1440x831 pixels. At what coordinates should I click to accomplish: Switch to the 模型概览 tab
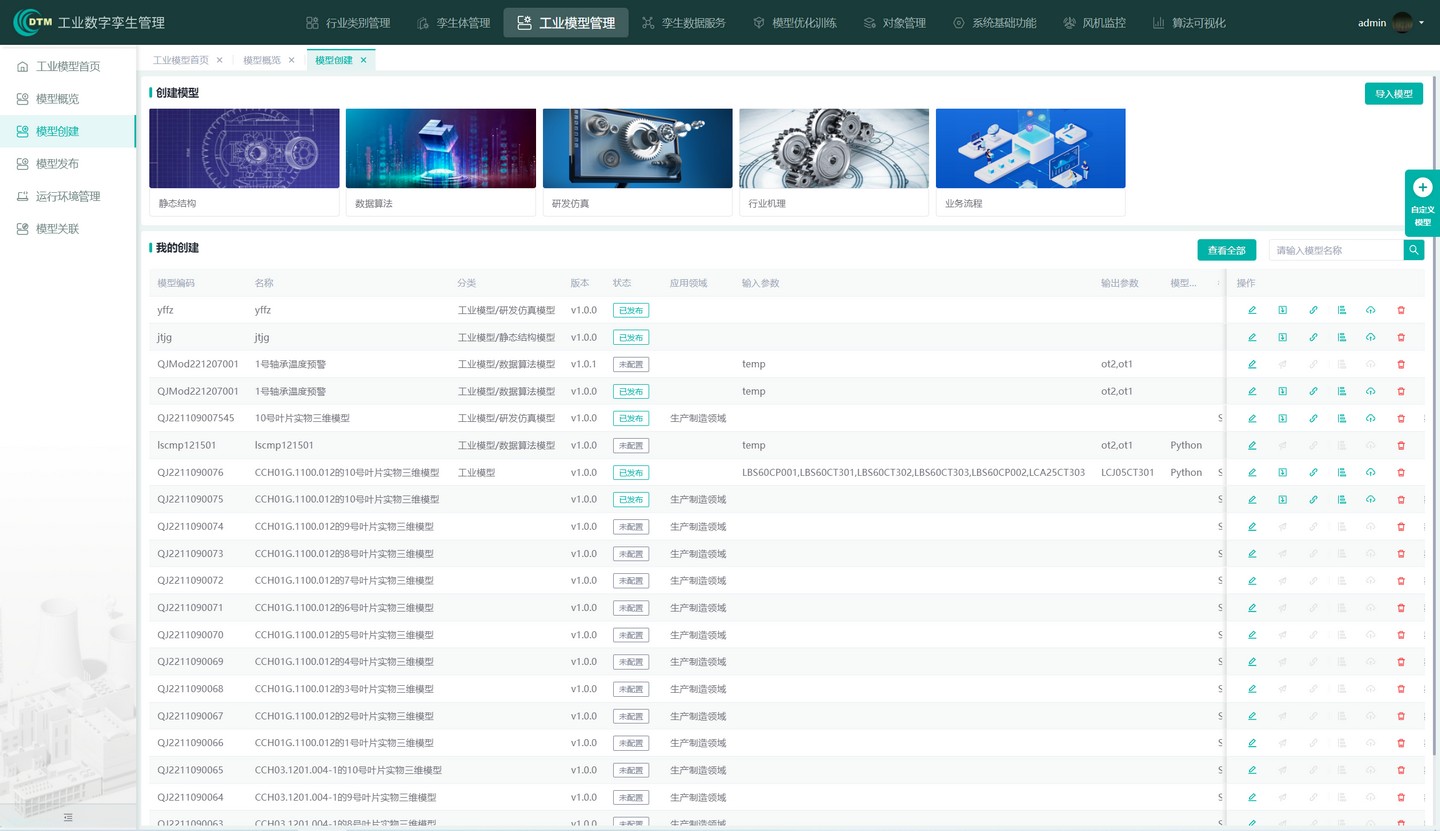click(x=262, y=60)
